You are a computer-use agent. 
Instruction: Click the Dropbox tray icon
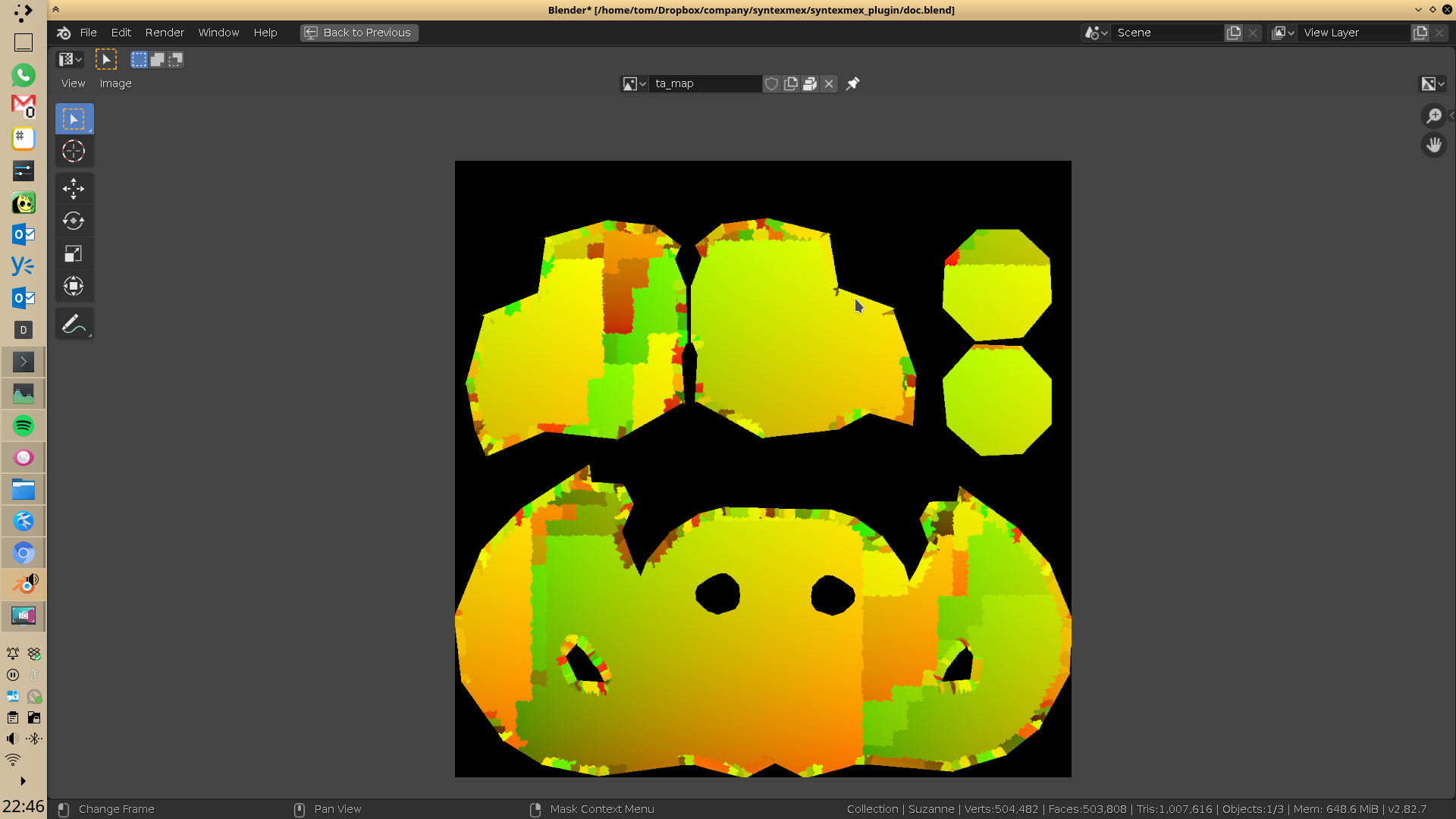click(34, 654)
